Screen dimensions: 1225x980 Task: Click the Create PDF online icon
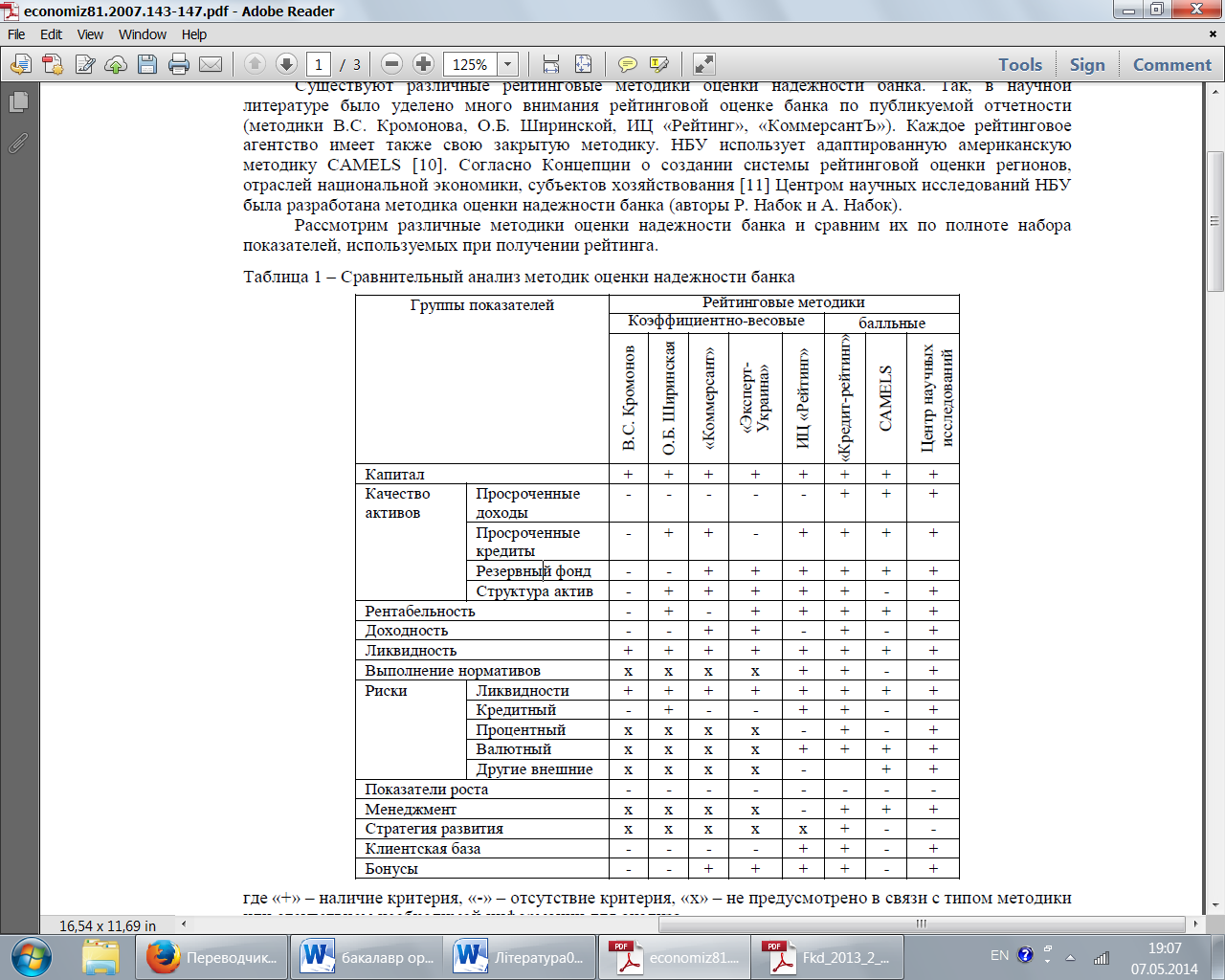pos(53,64)
